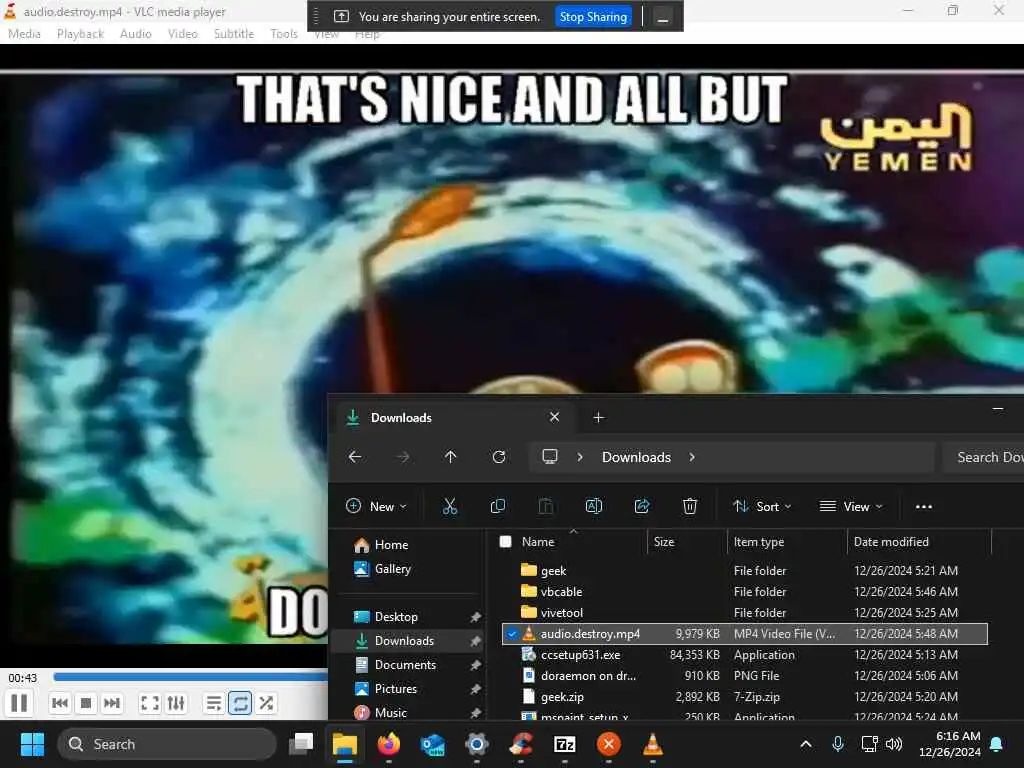Open the Sort dropdown
This screenshot has width=1024, height=768.
click(x=761, y=507)
